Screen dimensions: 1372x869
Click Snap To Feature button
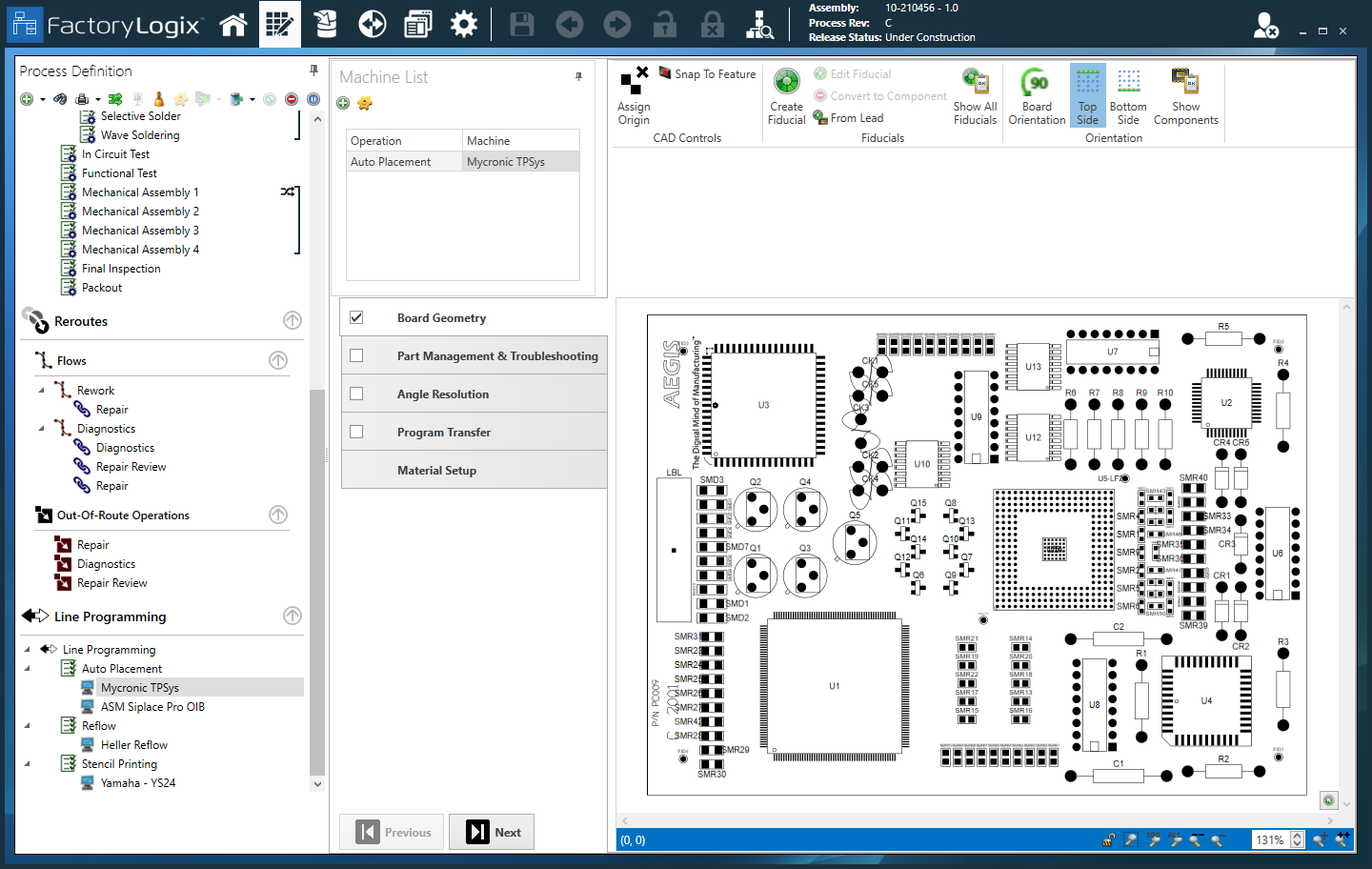click(707, 74)
